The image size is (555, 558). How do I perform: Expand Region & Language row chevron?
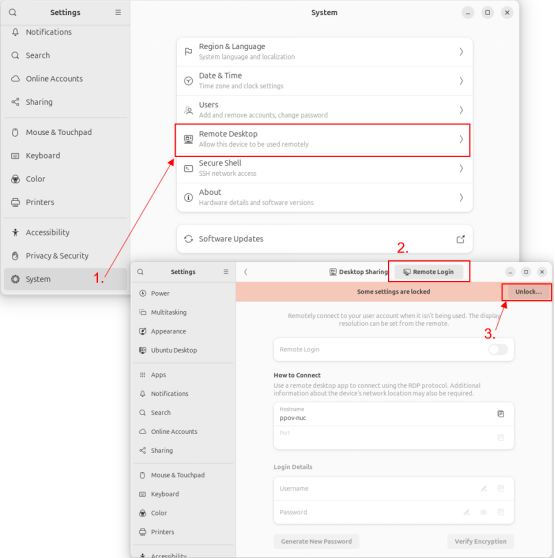[x=461, y=52]
